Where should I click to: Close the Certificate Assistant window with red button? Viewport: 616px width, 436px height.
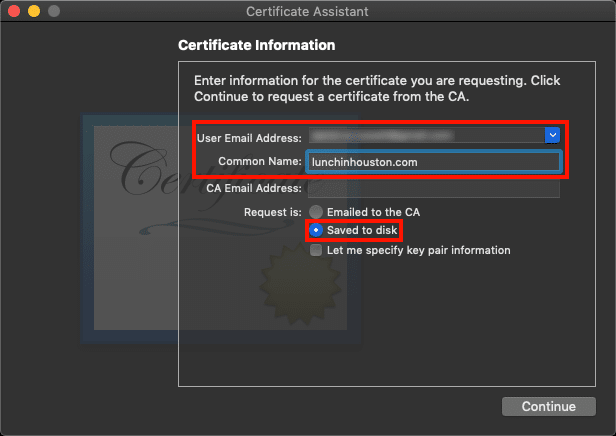tap(14, 12)
